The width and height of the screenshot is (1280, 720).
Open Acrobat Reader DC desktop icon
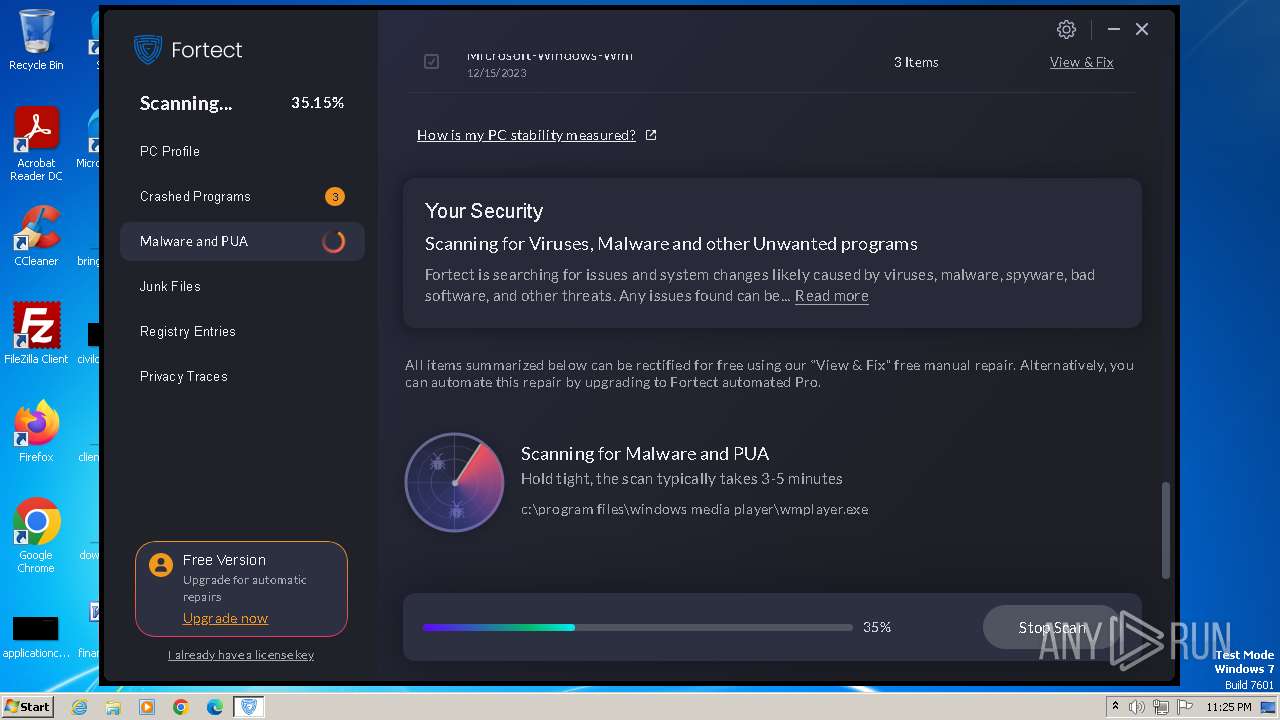(x=36, y=144)
